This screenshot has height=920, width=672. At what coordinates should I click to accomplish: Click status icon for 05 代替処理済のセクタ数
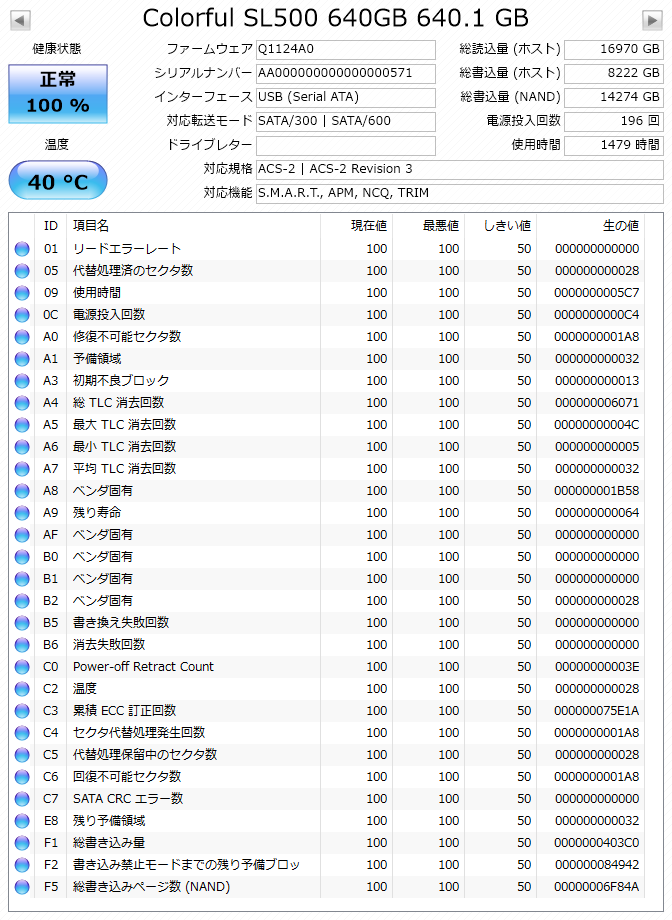tap(22, 271)
